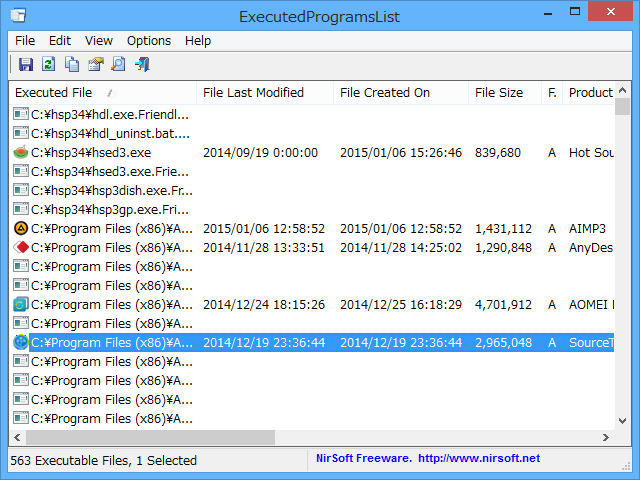The height and width of the screenshot is (480, 640).
Task: Click the AOMEI product name cell
Action: tap(591, 304)
